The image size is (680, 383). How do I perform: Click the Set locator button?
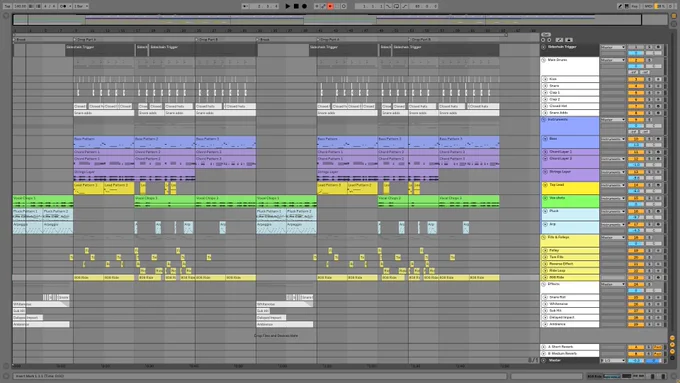point(546,34)
